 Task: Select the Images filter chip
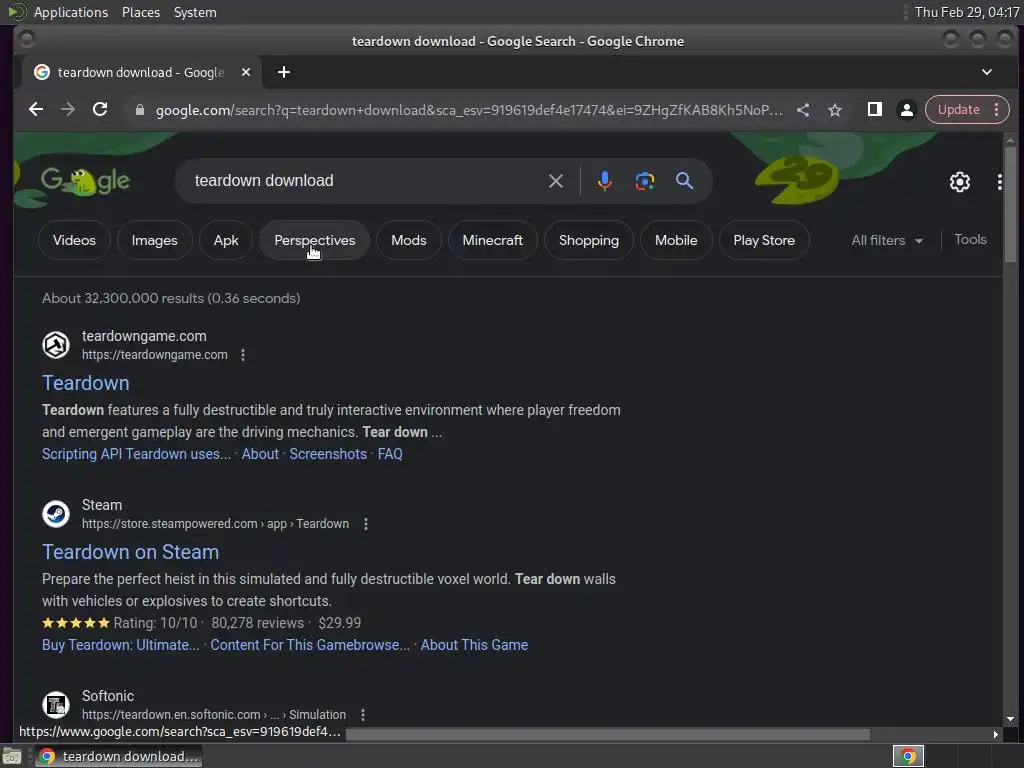coord(154,240)
